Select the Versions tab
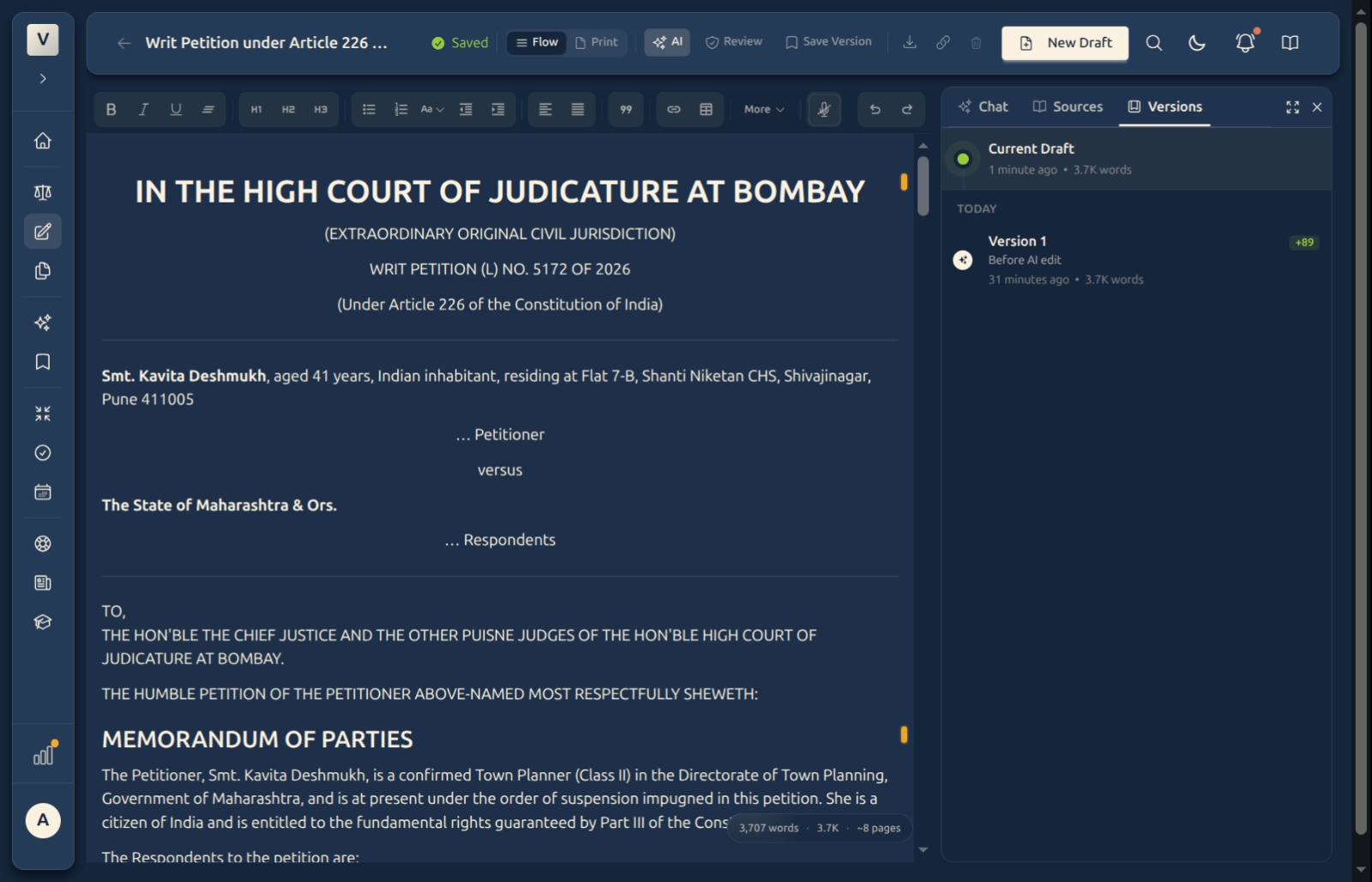 point(1164,106)
